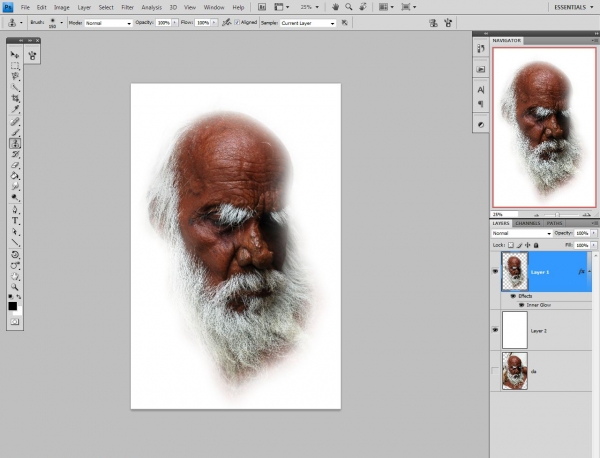Screen dimensions: 600x458
Task: Open the Flow slider arrow
Action: click(214, 23)
